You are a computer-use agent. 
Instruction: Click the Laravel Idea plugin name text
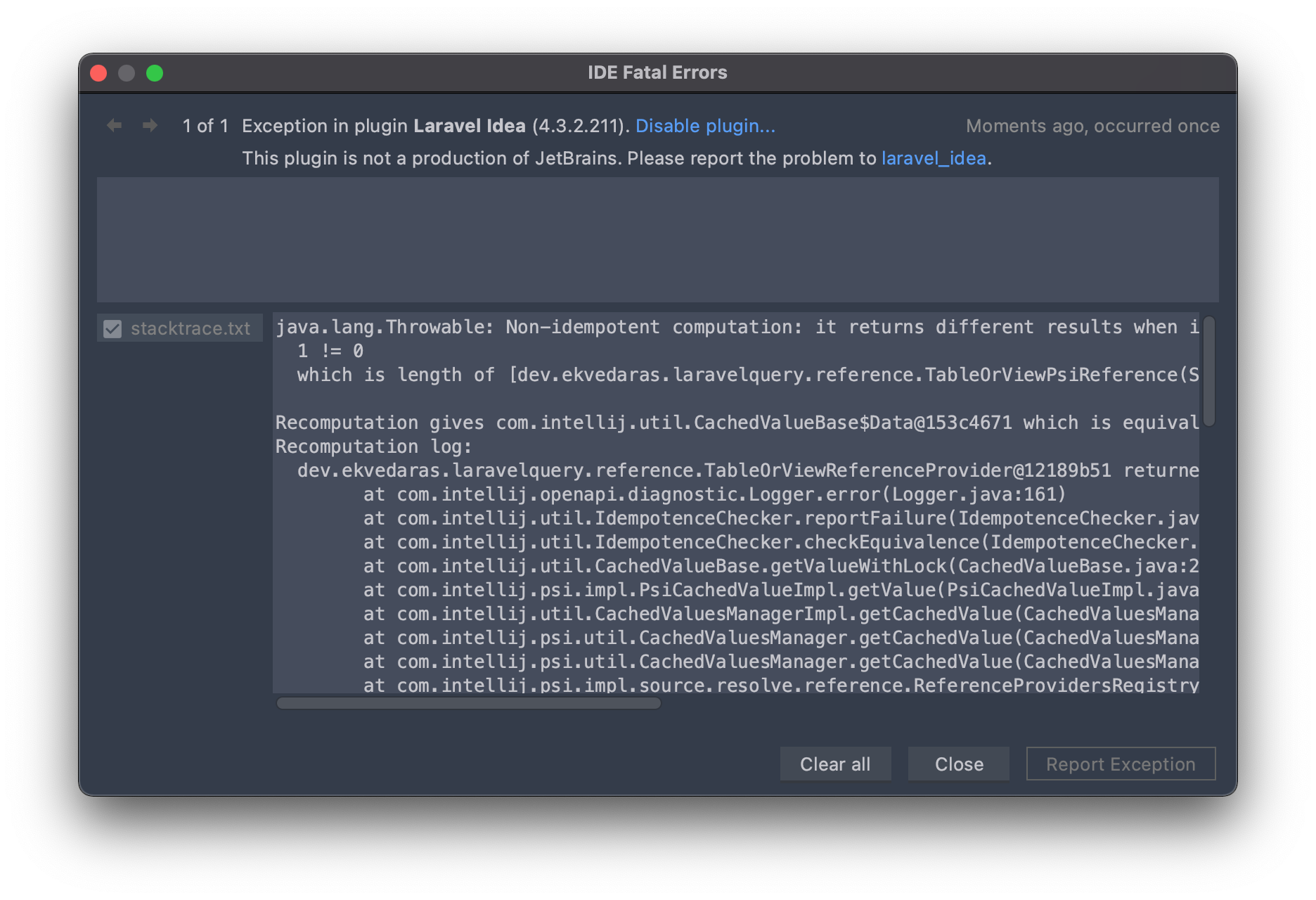pyautogui.click(x=469, y=126)
